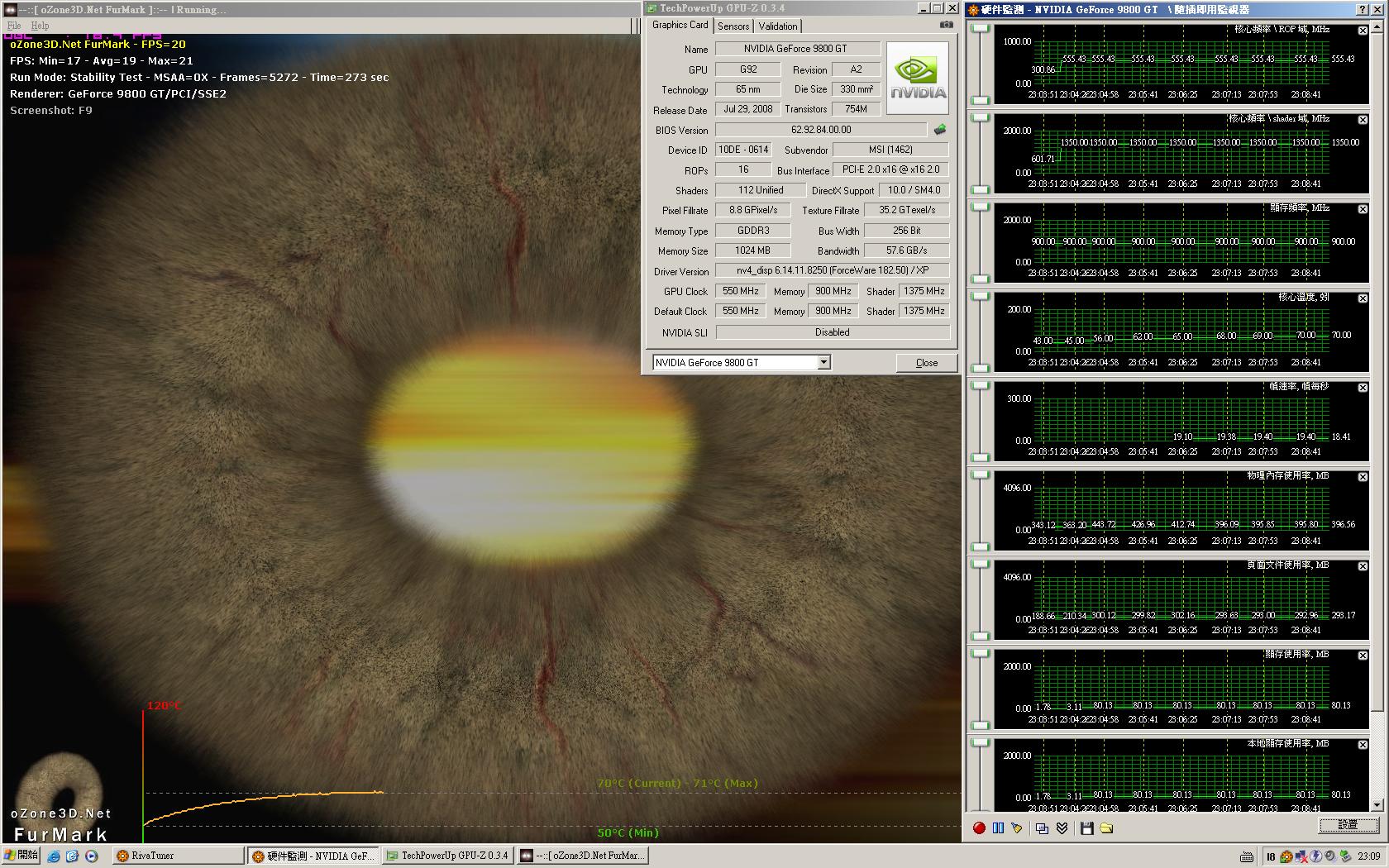Click the Close button in GPU-Z
Viewport: 1389px width, 868px height.
coord(927,362)
